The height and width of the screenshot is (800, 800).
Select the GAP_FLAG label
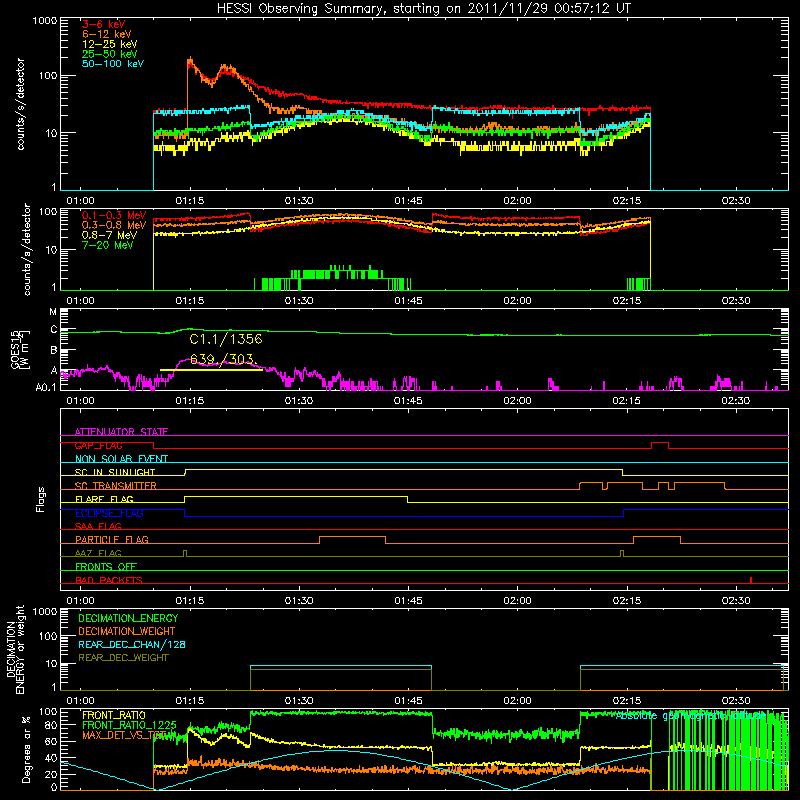[x=98, y=445]
